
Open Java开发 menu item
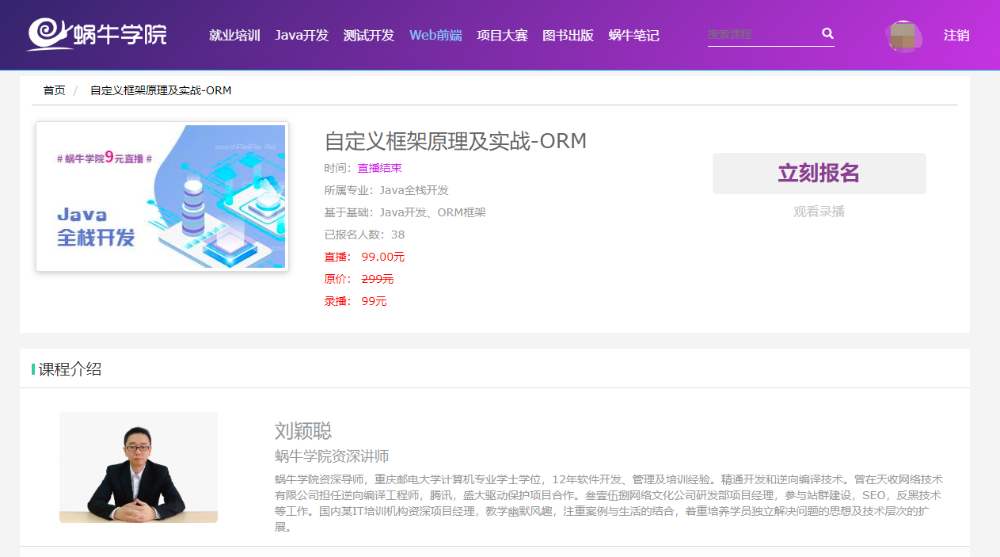click(x=302, y=35)
